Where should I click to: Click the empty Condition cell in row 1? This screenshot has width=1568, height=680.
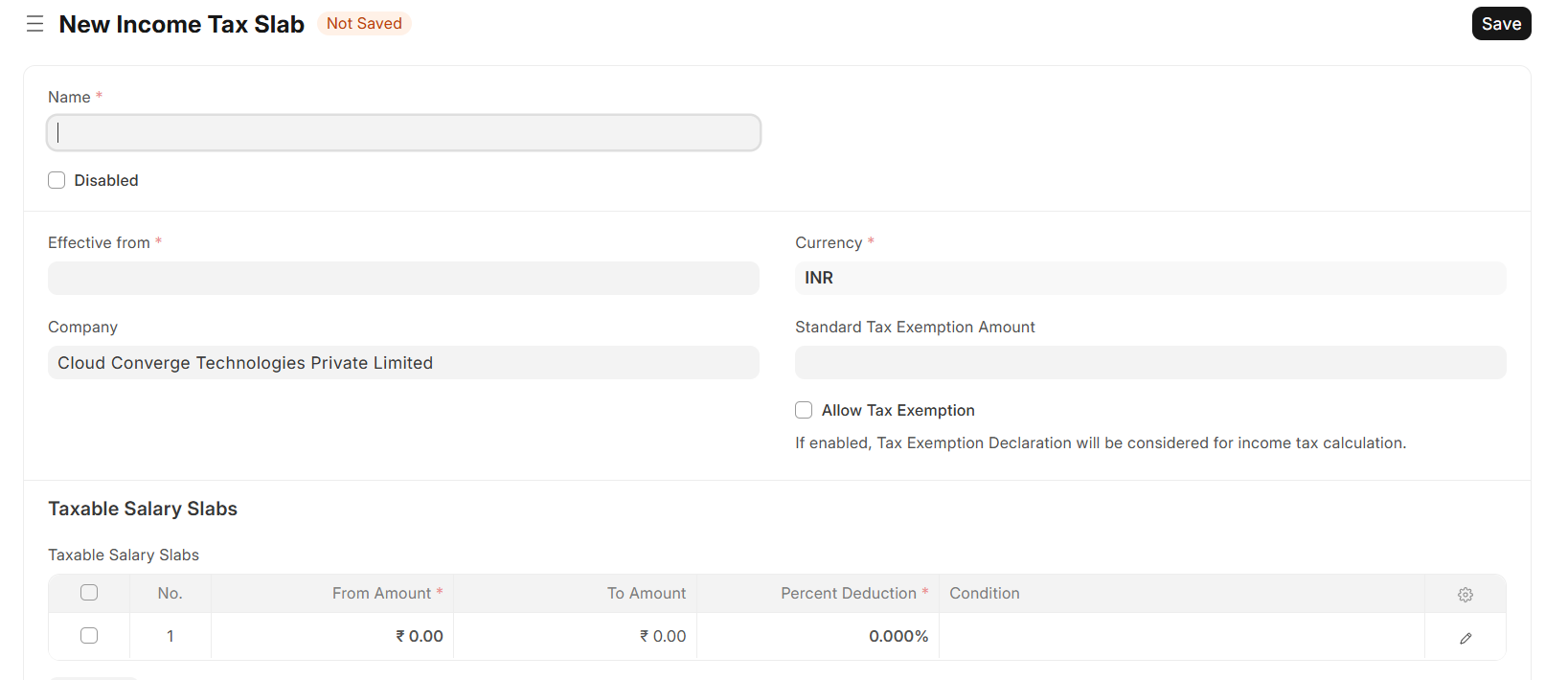tap(1181, 636)
